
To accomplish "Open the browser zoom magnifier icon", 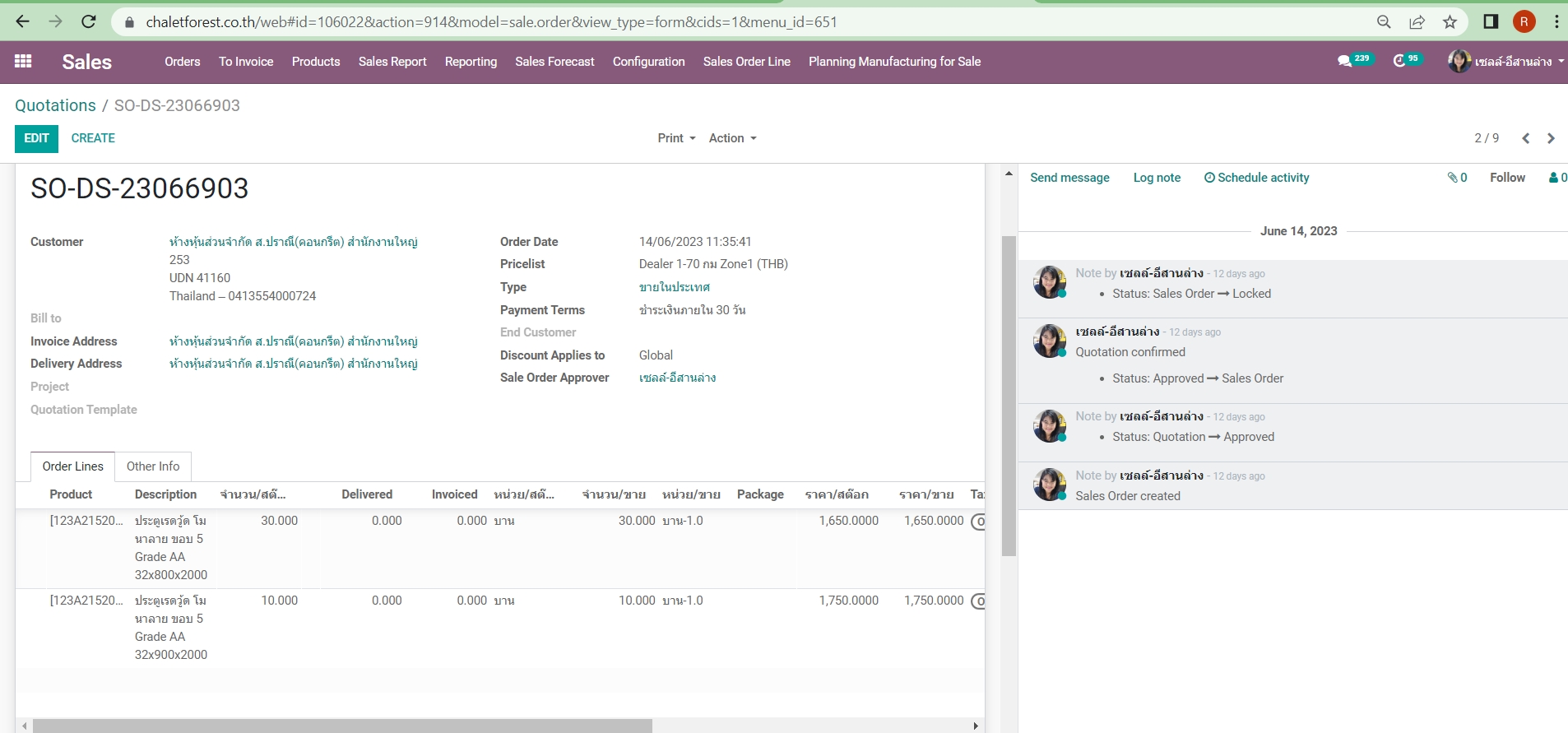I will click(1384, 22).
